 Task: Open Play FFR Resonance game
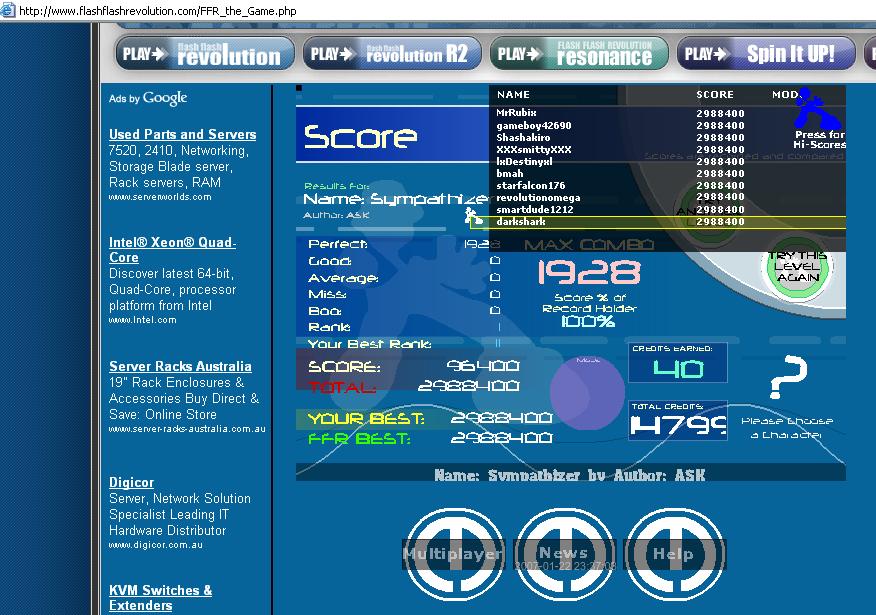coord(579,54)
